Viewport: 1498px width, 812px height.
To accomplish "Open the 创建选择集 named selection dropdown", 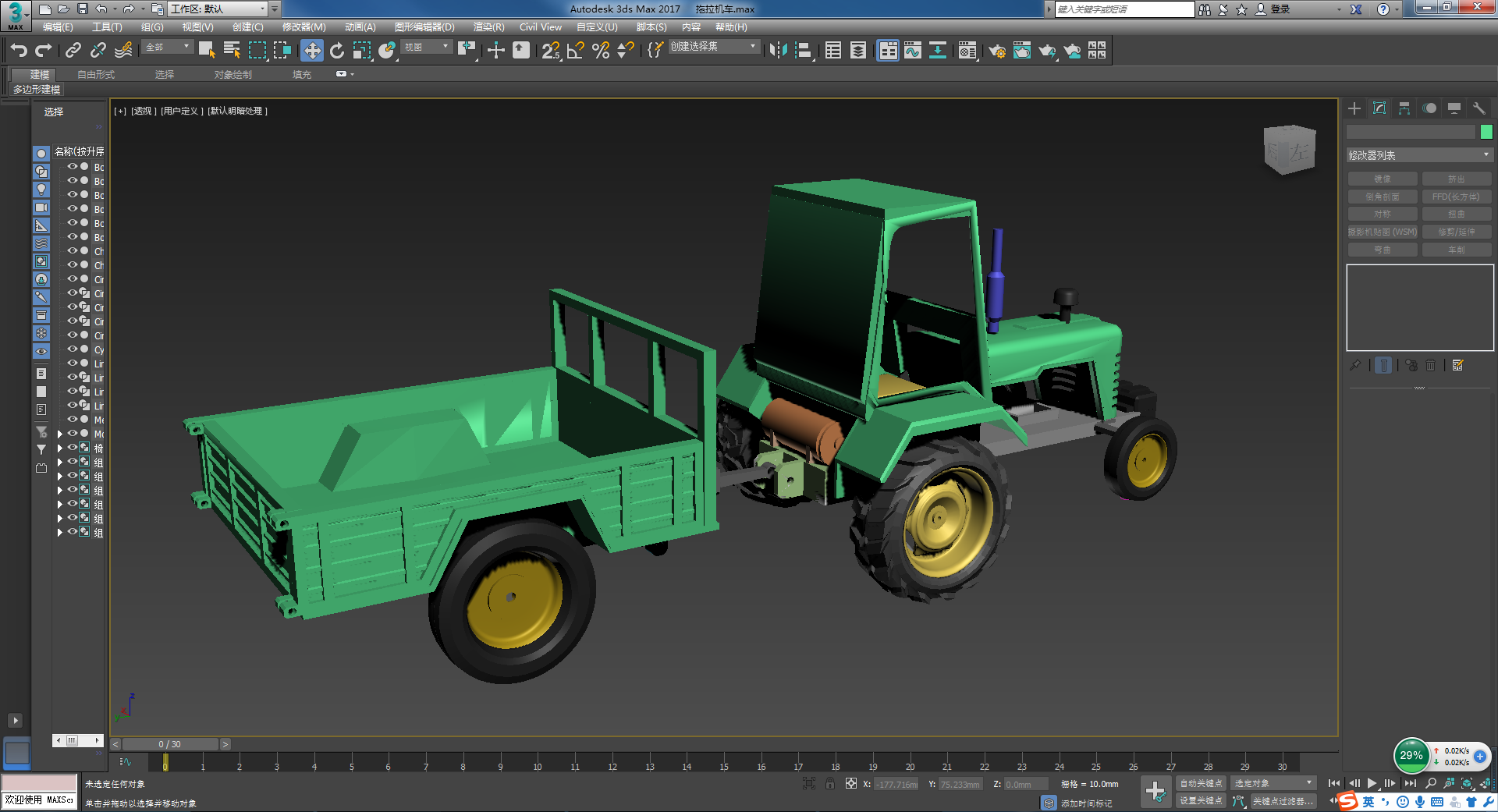I will click(x=713, y=47).
